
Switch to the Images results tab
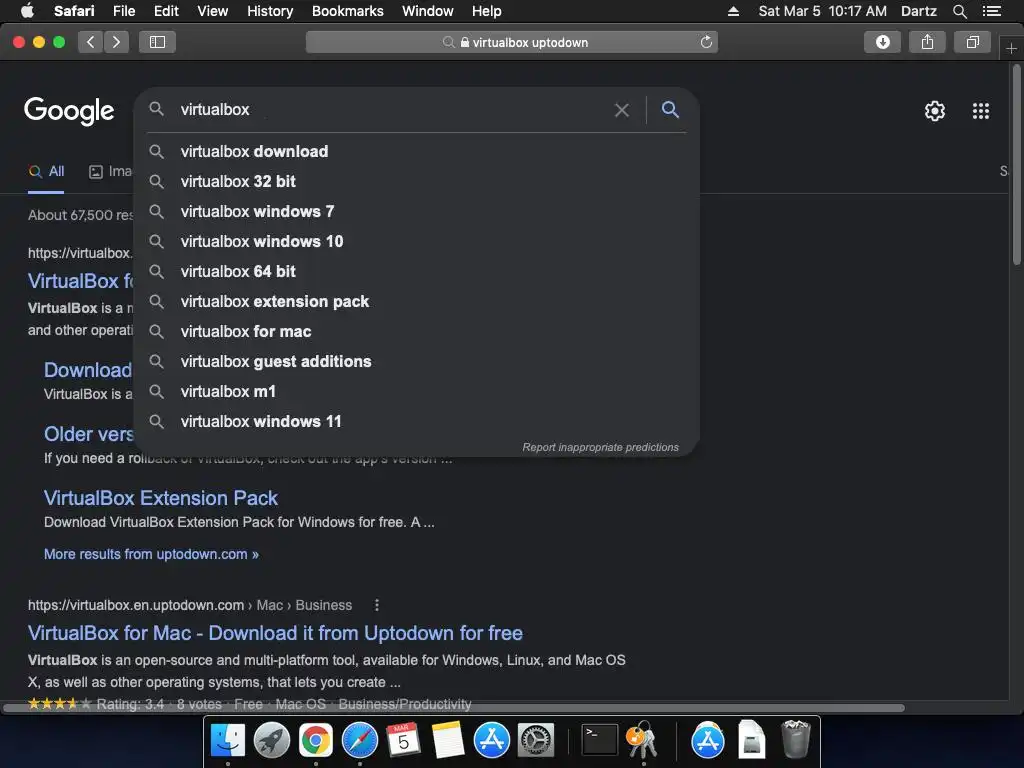(x=111, y=172)
